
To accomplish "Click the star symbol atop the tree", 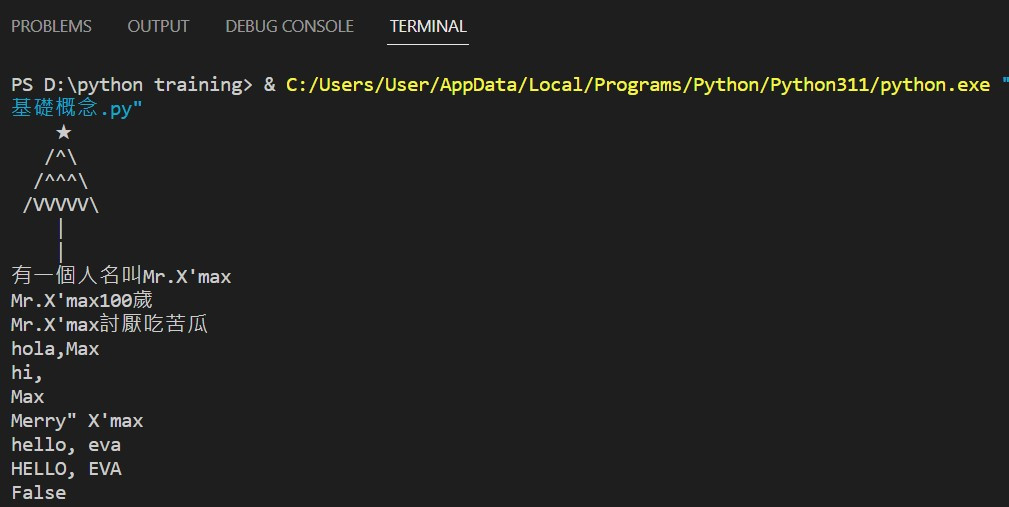I will tap(63, 132).
